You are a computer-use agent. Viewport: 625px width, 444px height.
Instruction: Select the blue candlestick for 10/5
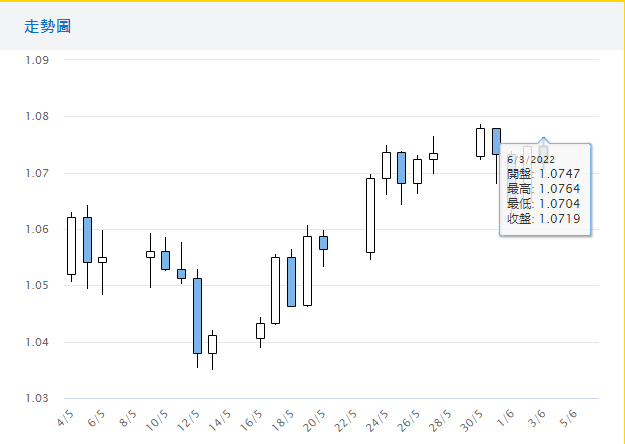tap(165, 260)
